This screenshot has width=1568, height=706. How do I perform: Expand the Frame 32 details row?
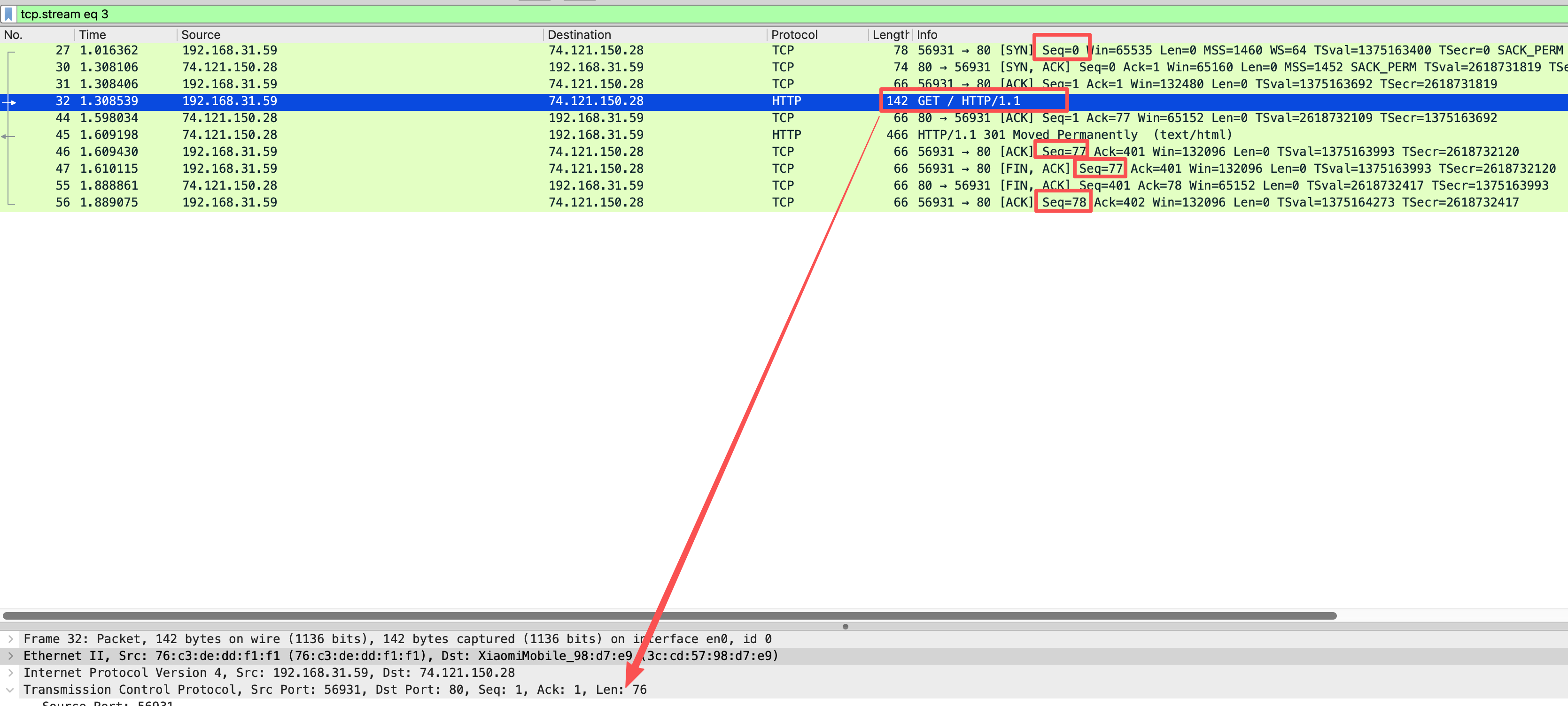(10, 639)
